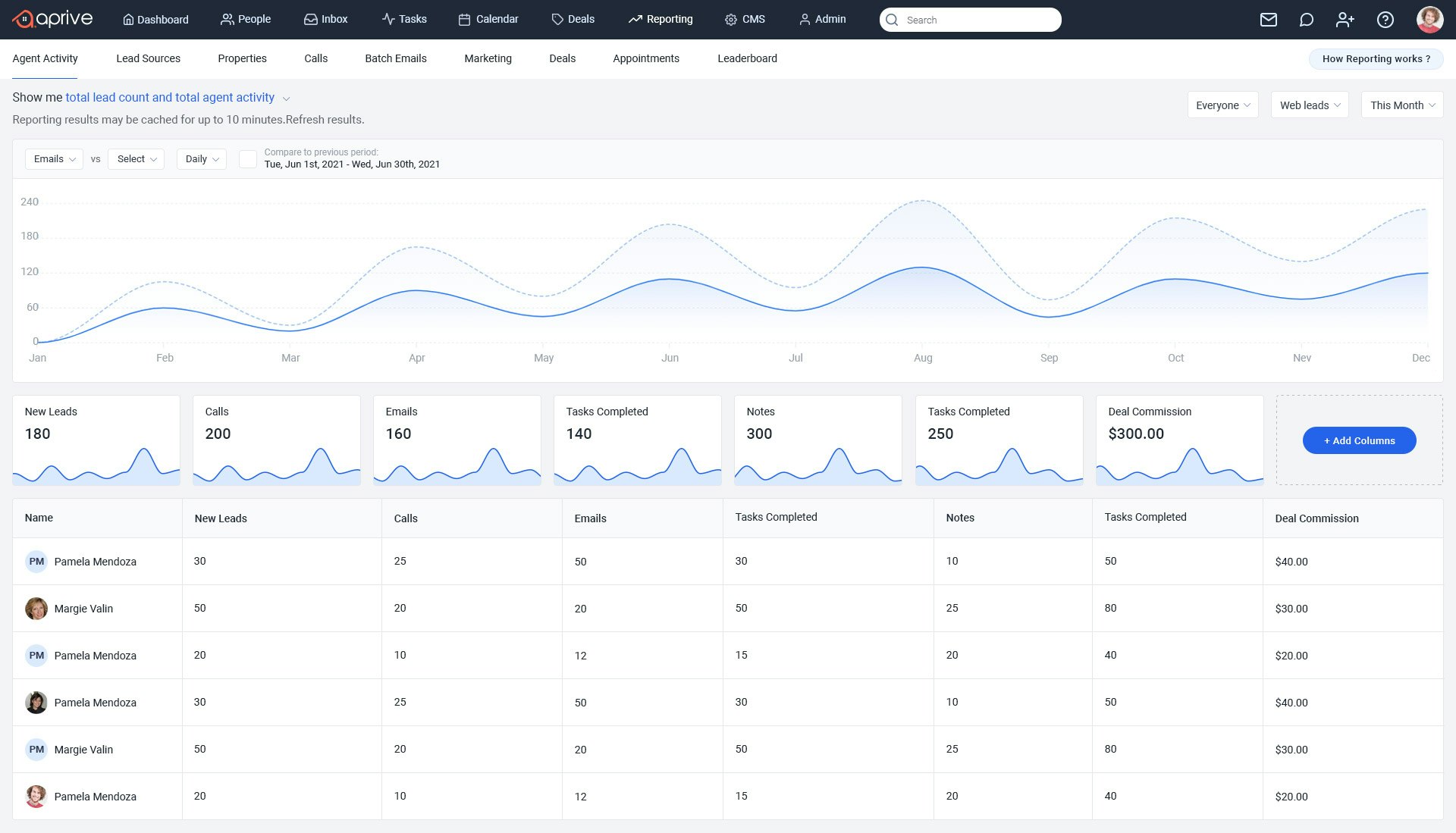Go to Calendar in top navigation
This screenshot has height=833, width=1456.
coord(488,19)
